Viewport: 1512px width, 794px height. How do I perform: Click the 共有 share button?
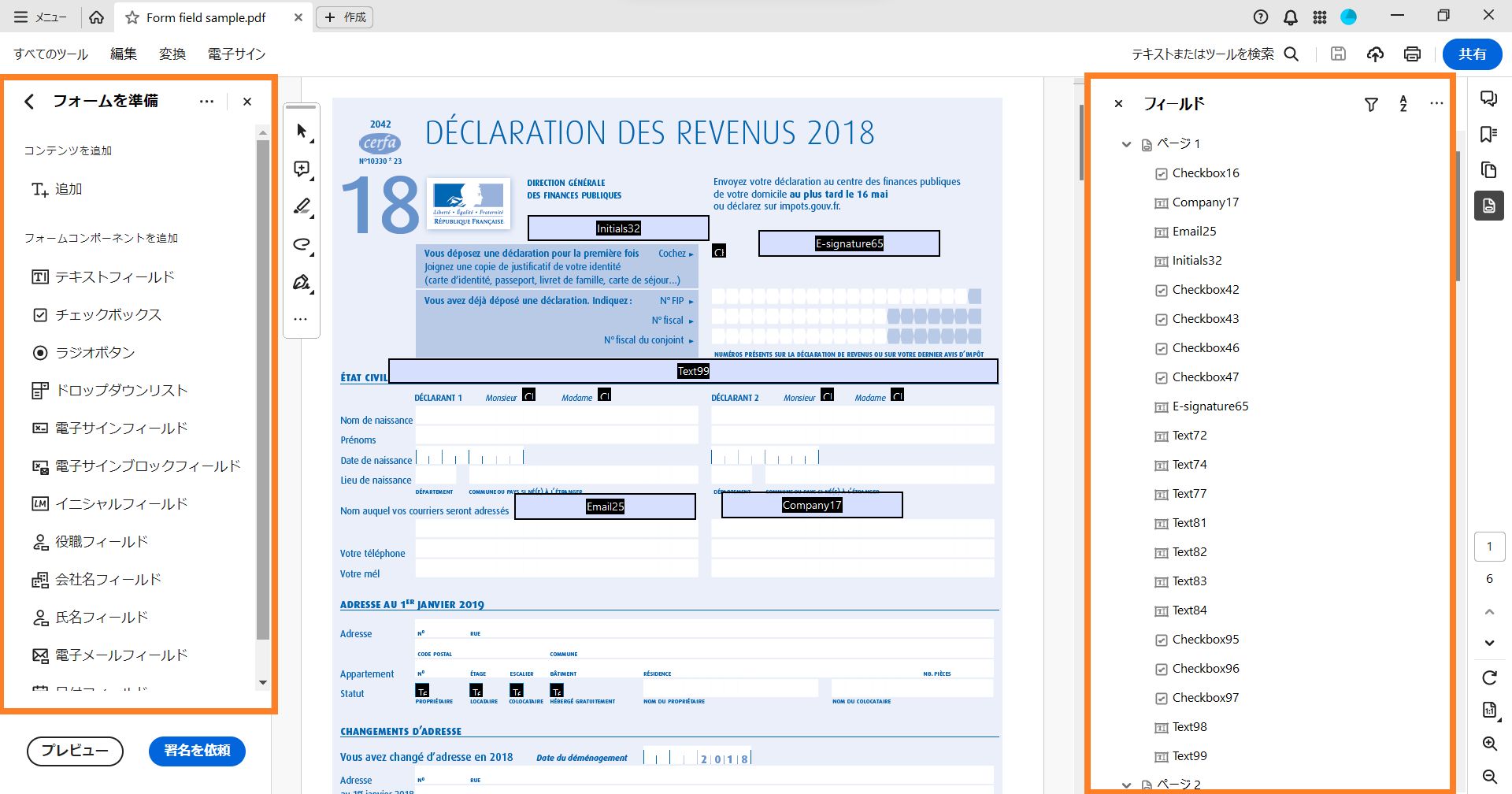(1472, 54)
